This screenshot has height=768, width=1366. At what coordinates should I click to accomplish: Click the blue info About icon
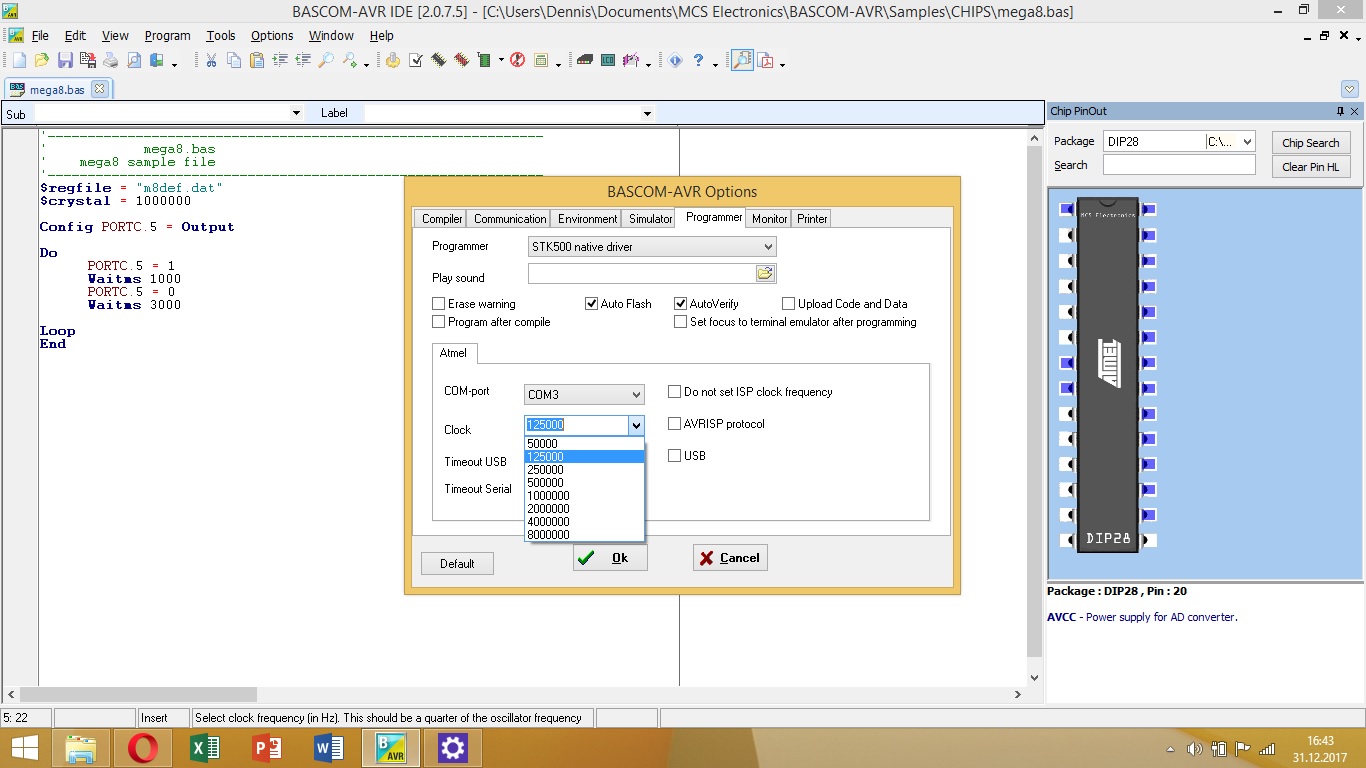point(675,61)
